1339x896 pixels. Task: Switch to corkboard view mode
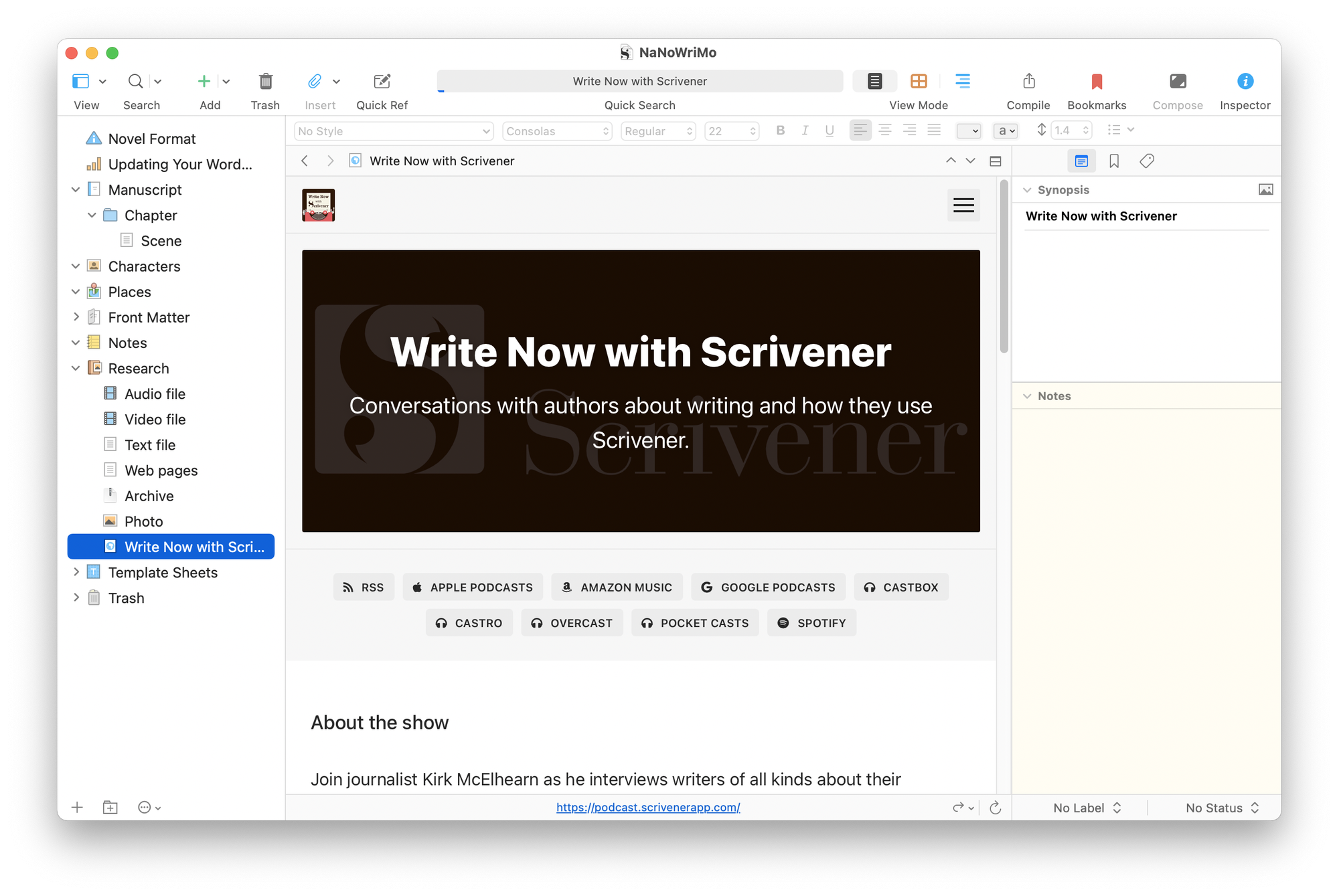(919, 82)
